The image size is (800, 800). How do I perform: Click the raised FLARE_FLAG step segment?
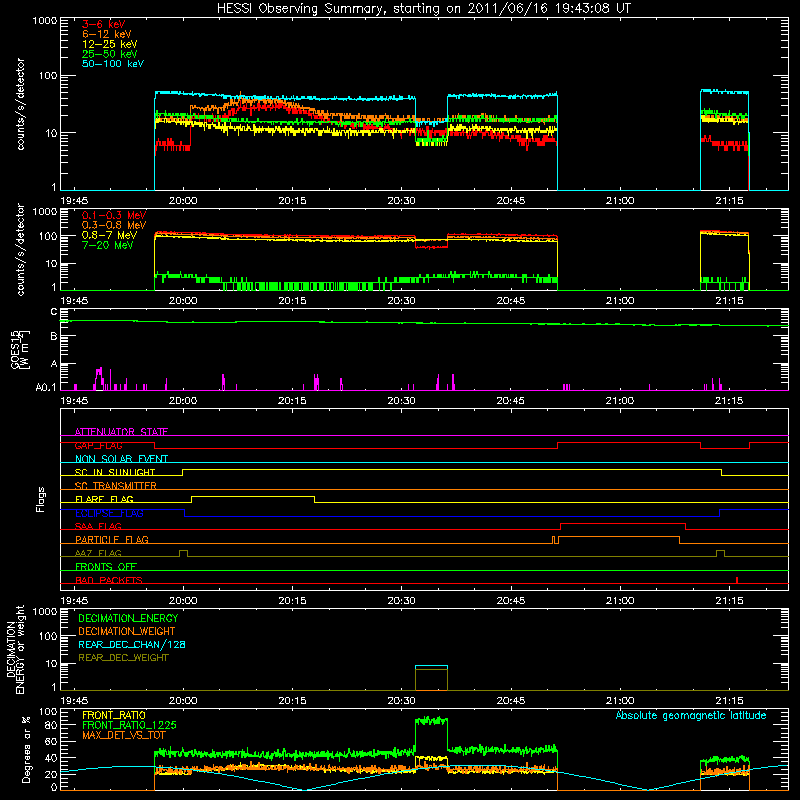pos(253,496)
